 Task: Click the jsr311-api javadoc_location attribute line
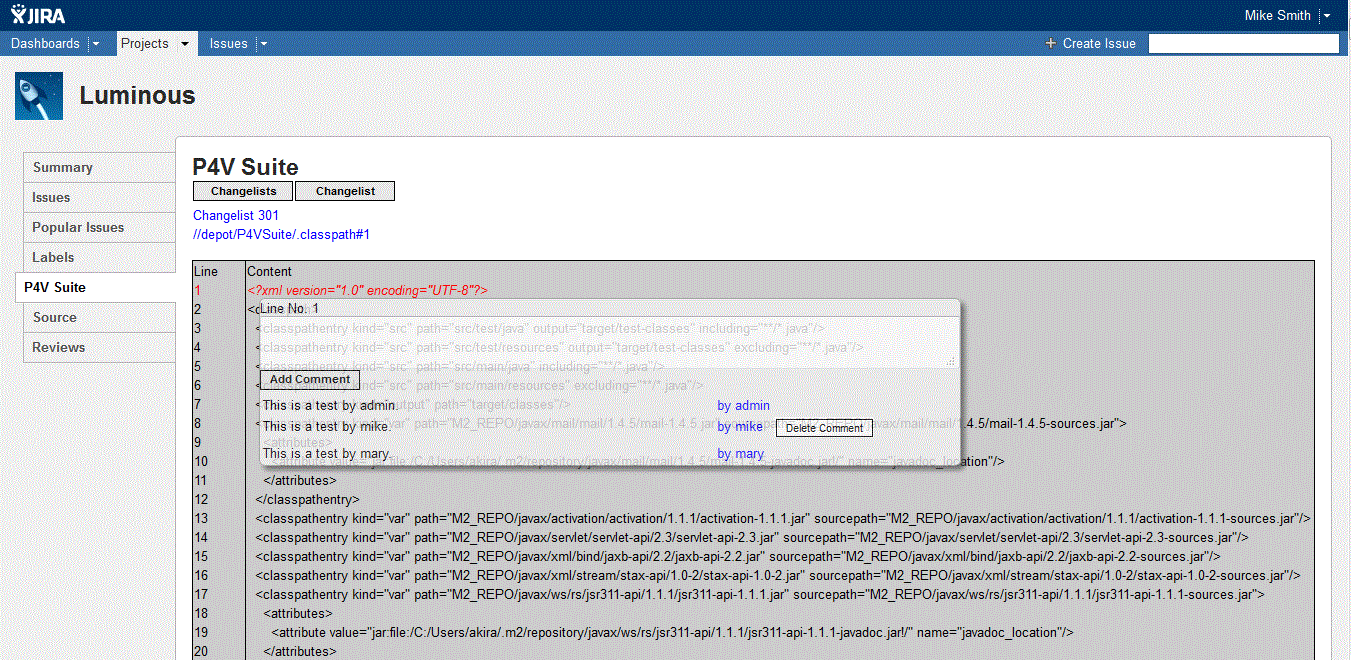(672, 633)
